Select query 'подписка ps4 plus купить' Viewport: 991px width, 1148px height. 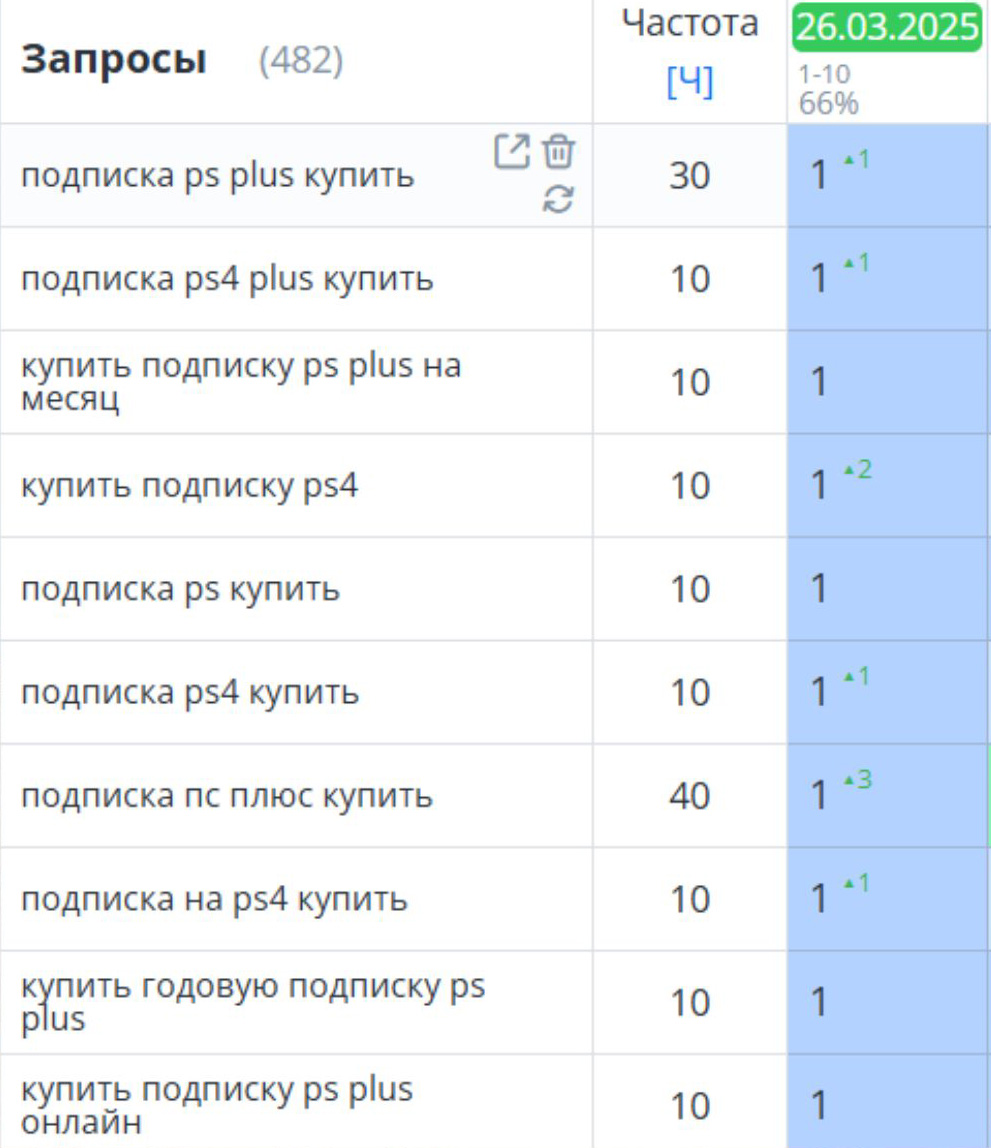click(227, 279)
